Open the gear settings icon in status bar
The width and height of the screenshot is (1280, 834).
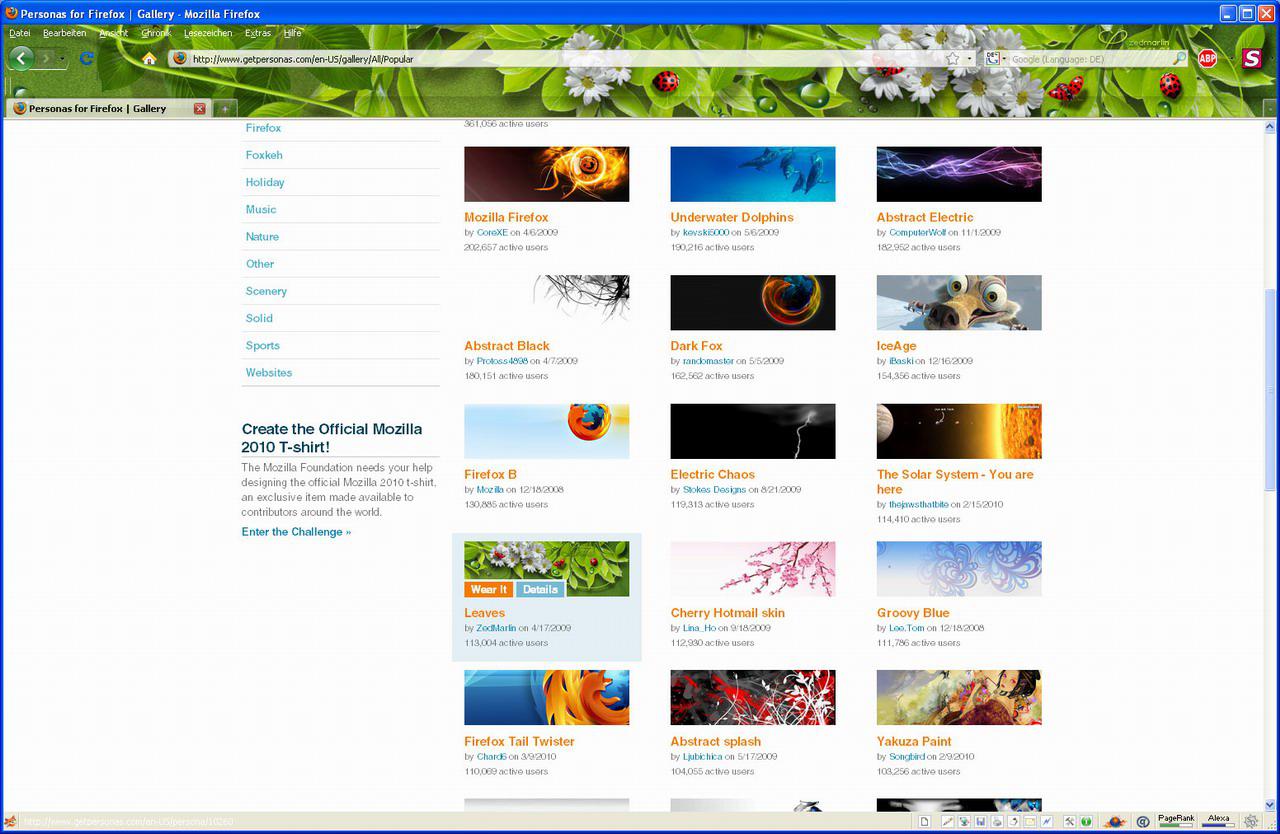point(1250,822)
